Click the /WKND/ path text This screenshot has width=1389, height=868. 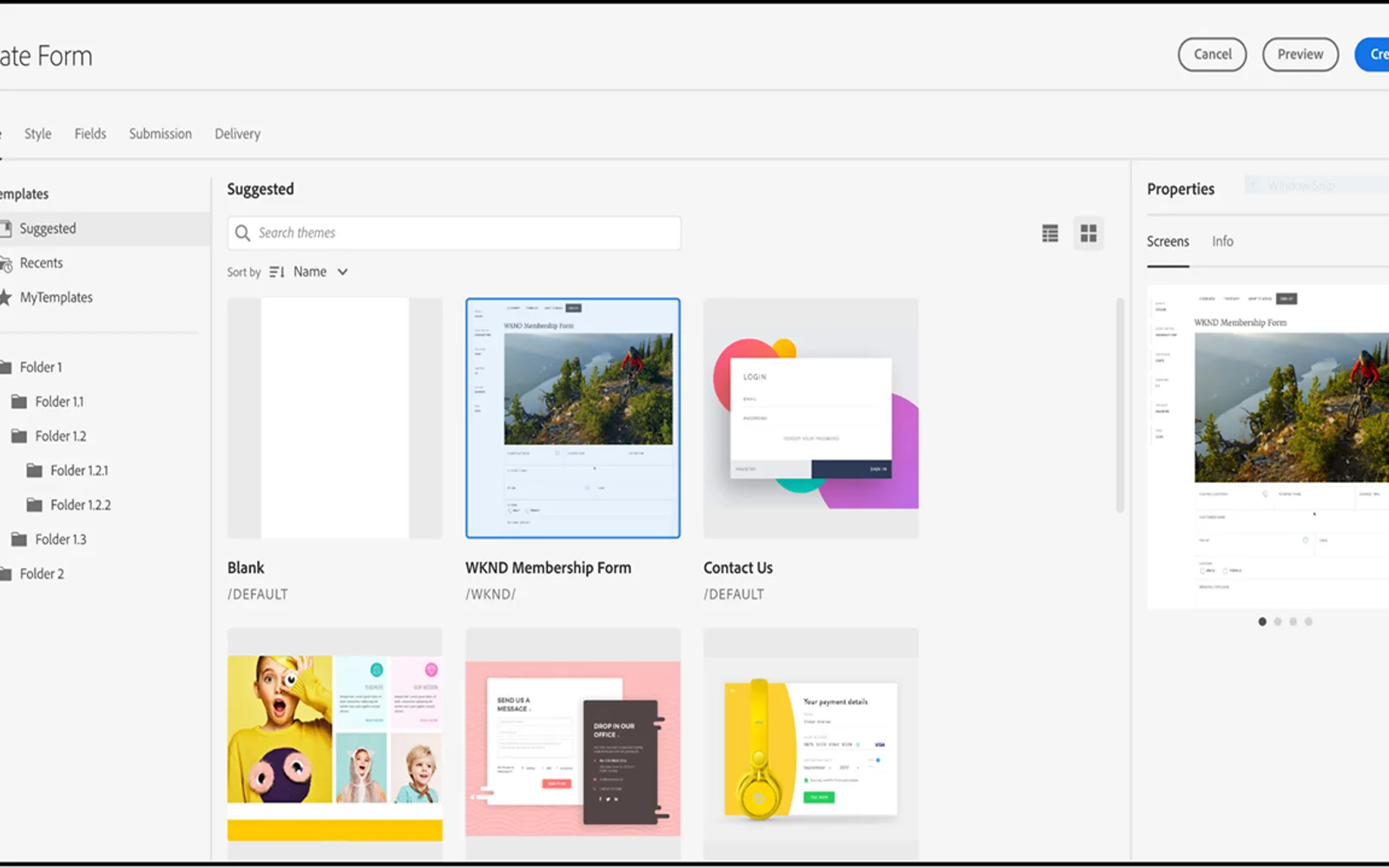tap(490, 595)
